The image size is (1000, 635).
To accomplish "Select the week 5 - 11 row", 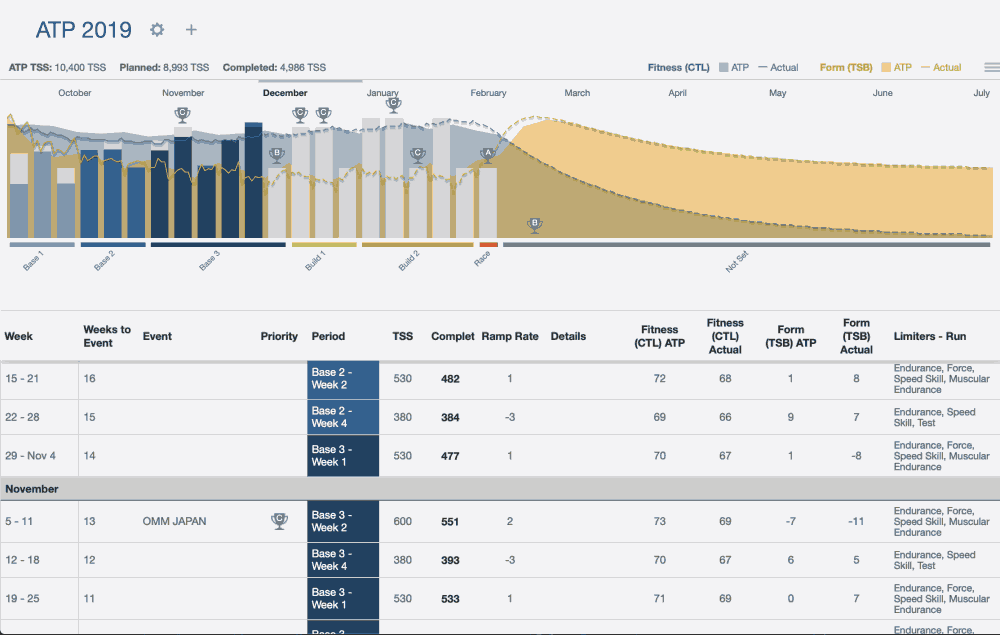I will click(x=500, y=522).
